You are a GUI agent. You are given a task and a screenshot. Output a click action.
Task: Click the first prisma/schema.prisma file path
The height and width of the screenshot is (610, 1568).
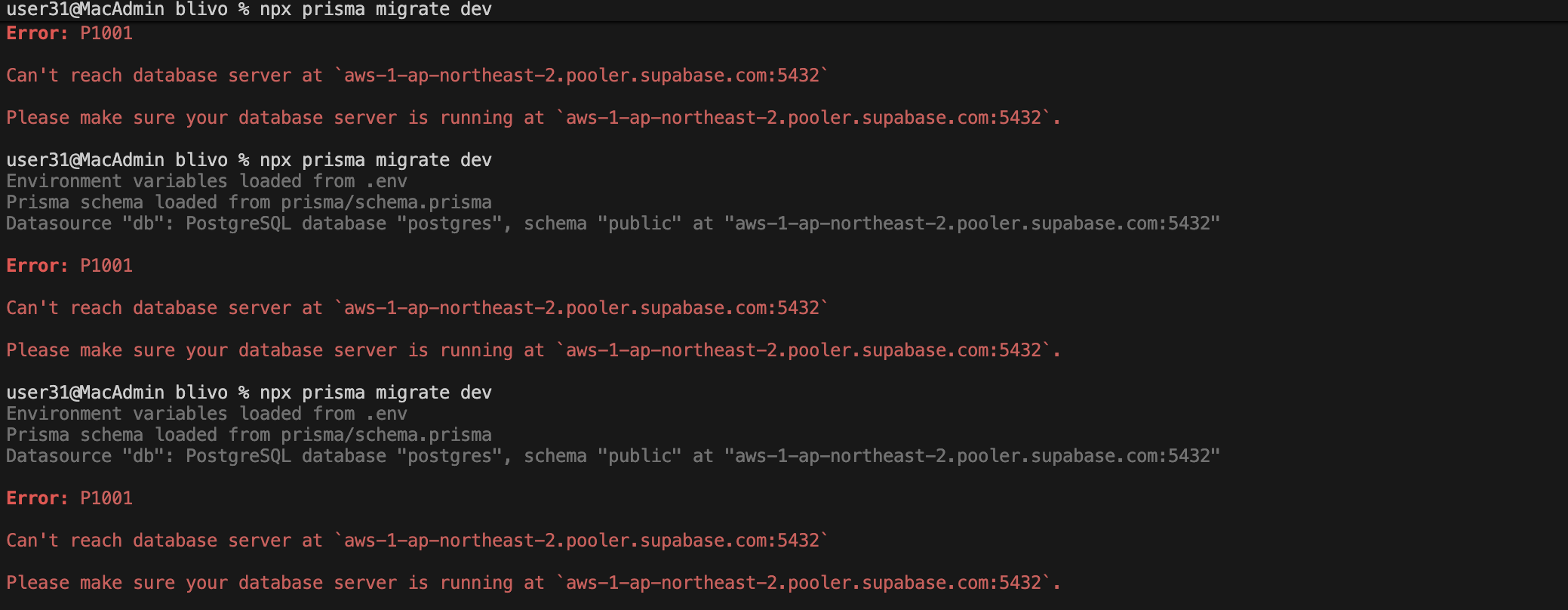(386, 202)
